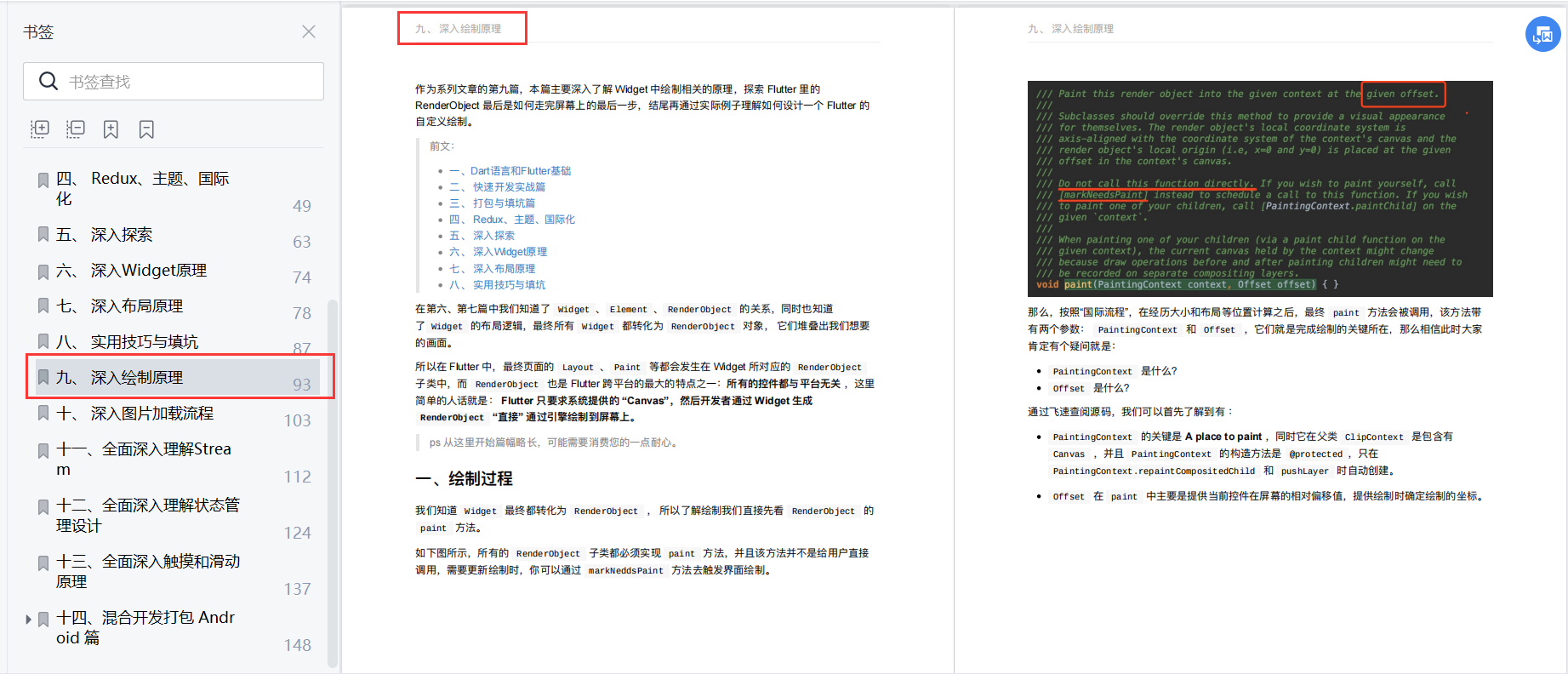Click the bookmarks panel scrollbar
Screen dimensions: 1568x674
pos(333,483)
